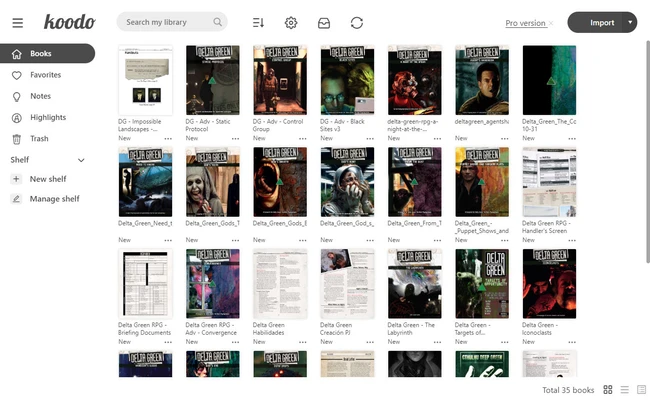Open DG - Adv - Control Group cover

(x=280, y=80)
